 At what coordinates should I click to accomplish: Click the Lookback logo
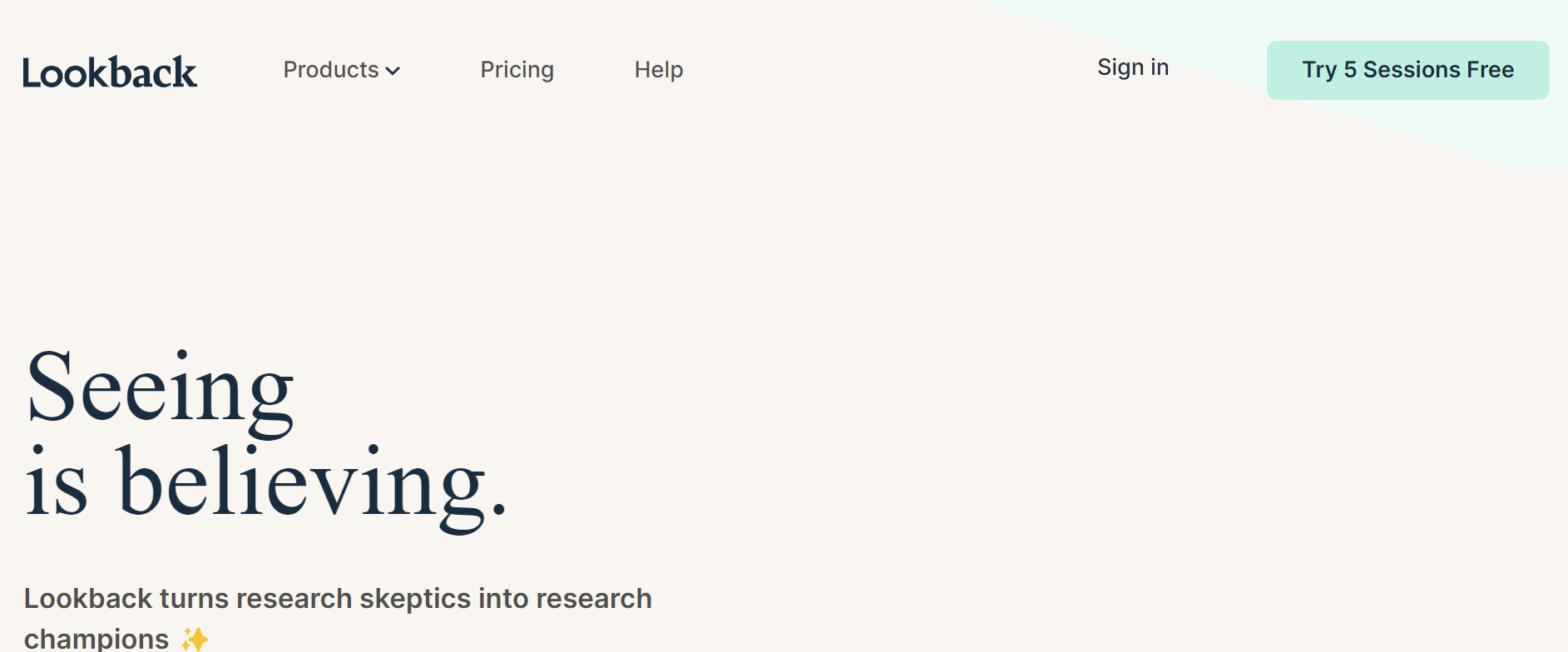click(x=110, y=72)
